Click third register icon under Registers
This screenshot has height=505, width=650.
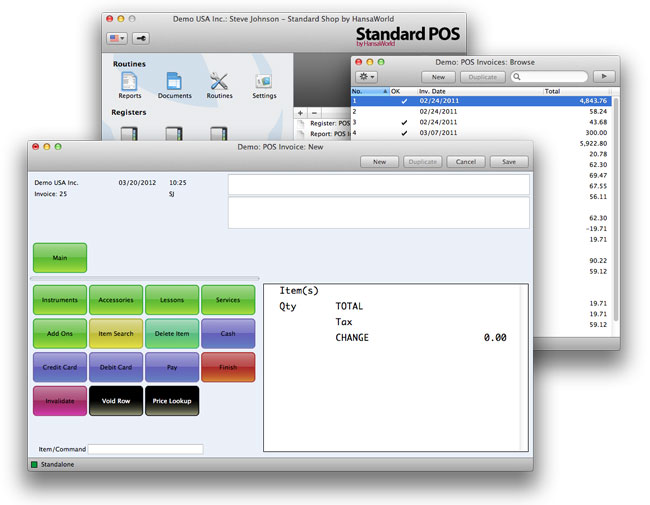pyautogui.click(x=218, y=134)
